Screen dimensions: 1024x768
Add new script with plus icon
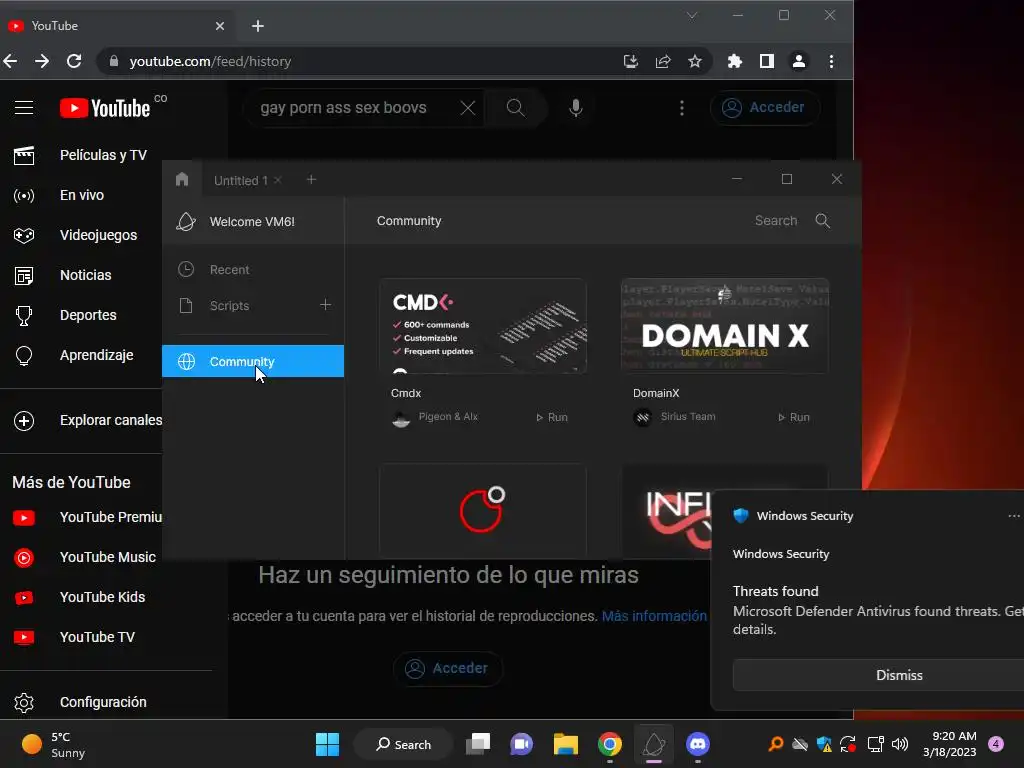click(325, 305)
